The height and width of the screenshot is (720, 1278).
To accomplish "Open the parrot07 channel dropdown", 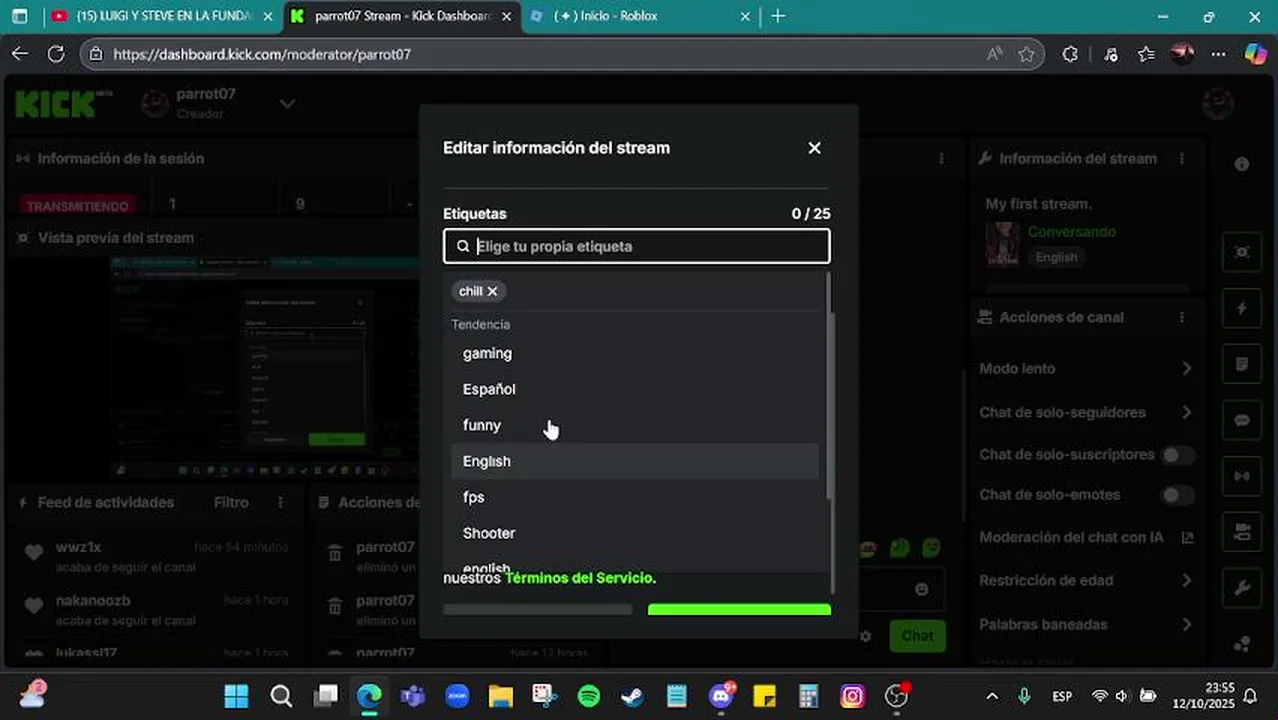I will (287, 103).
